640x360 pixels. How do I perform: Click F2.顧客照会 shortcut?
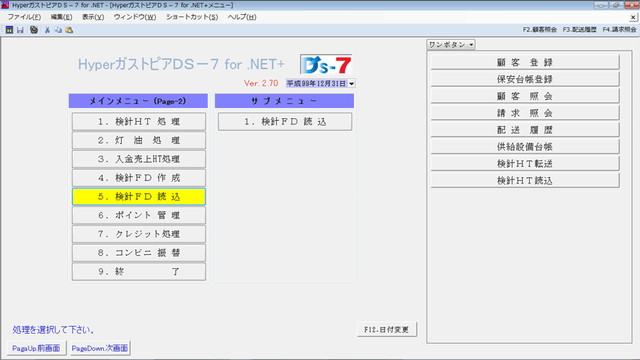(x=540, y=30)
